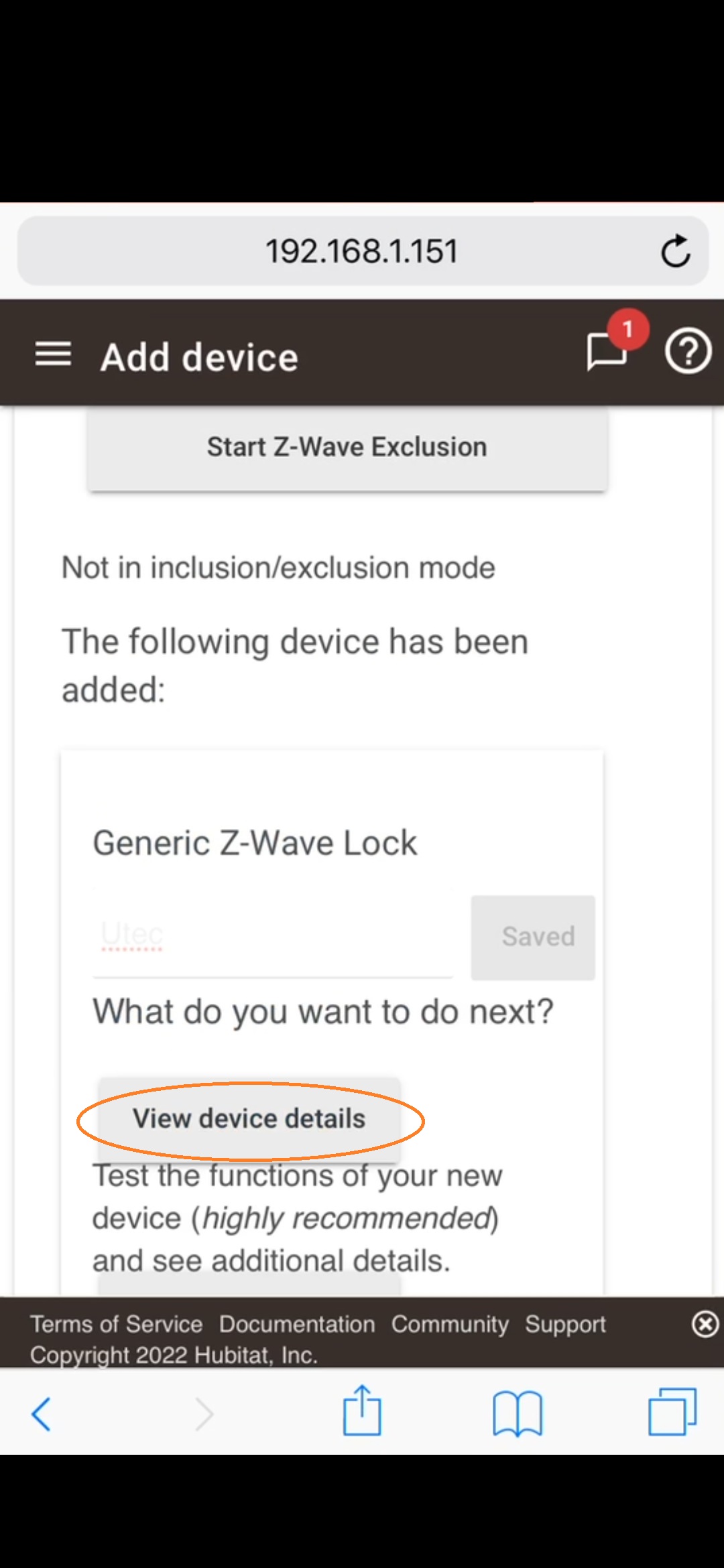Go back with the browser back arrow
Image resolution: width=724 pixels, height=1568 pixels.
[x=42, y=1414]
